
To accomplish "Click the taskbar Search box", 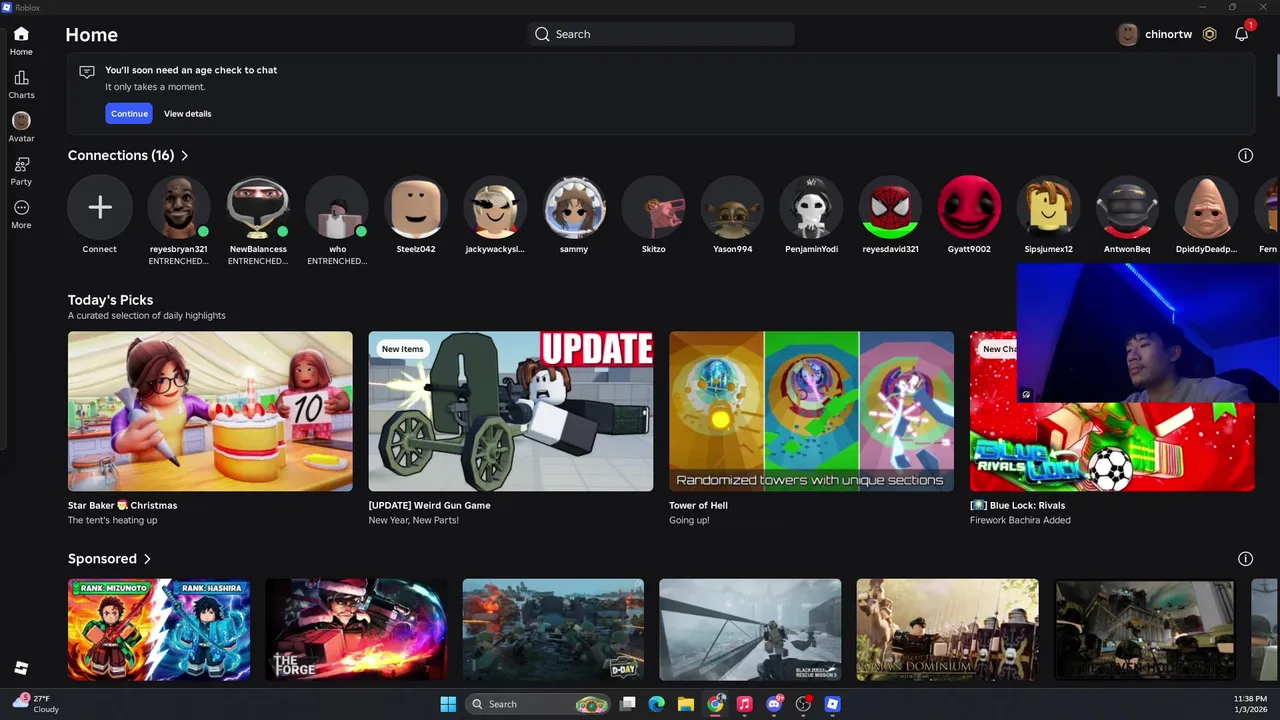I will pyautogui.click(x=539, y=704).
